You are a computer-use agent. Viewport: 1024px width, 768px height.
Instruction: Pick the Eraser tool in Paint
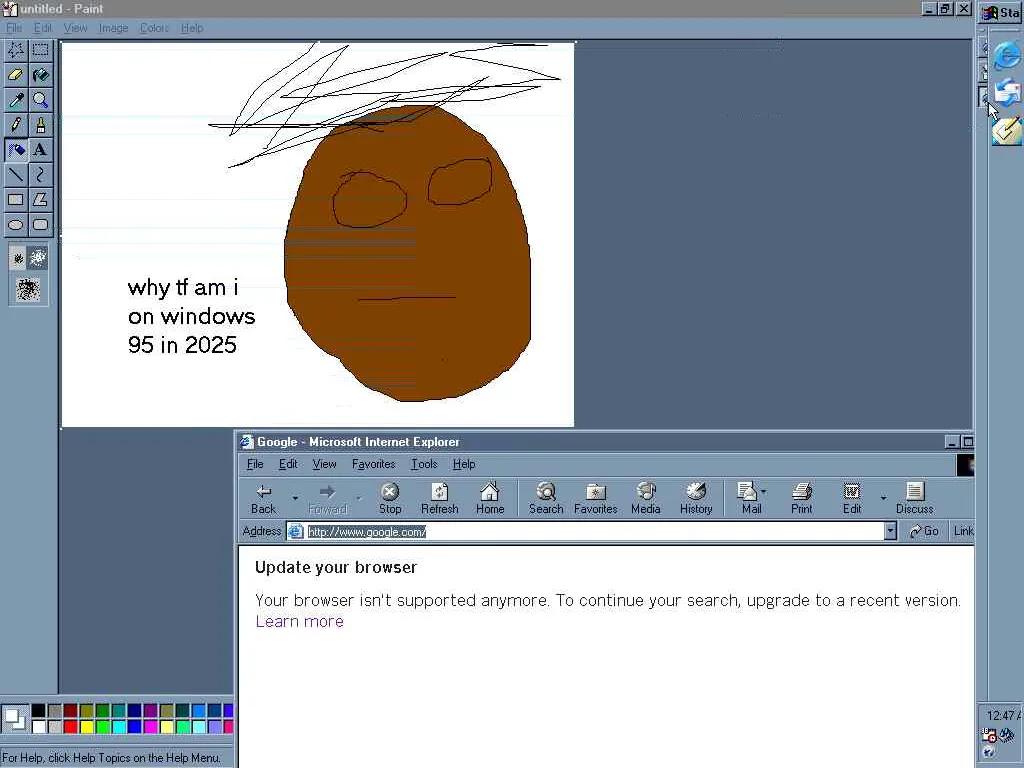tap(16, 75)
